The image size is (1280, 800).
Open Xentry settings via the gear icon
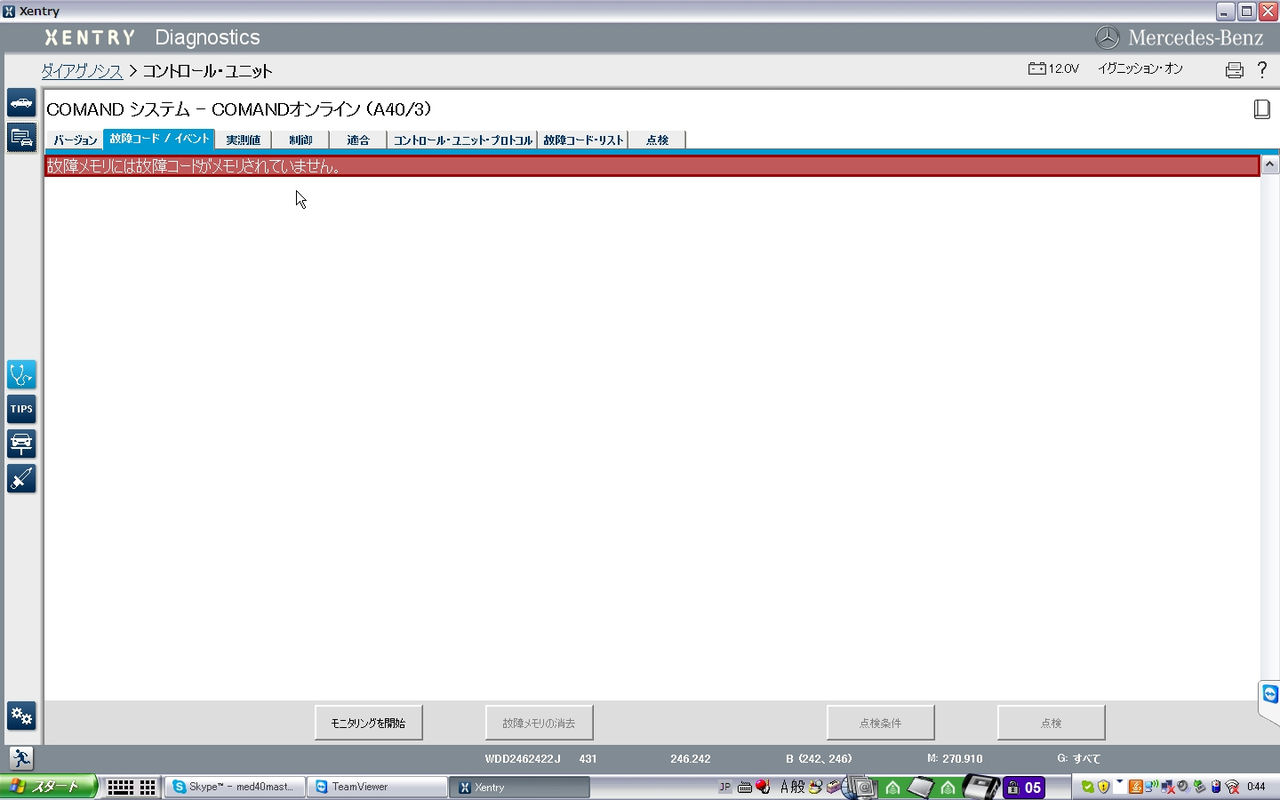click(21, 716)
